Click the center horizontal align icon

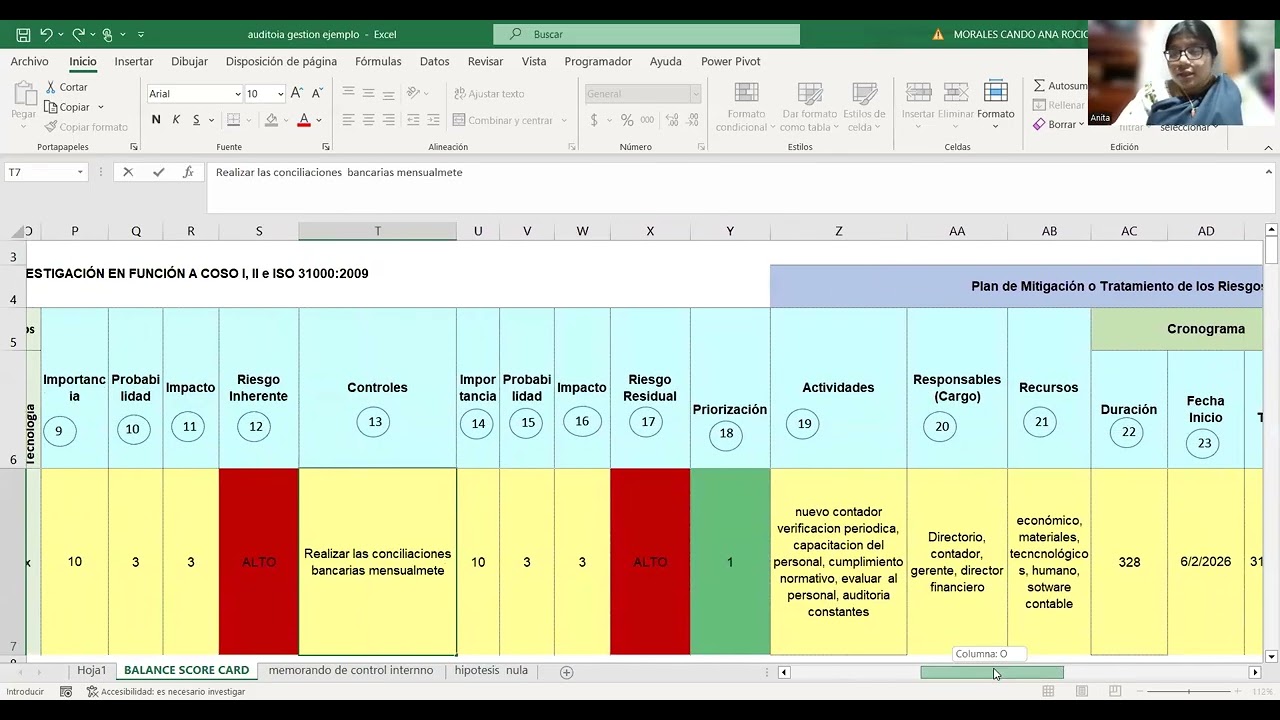(x=369, y=120)
